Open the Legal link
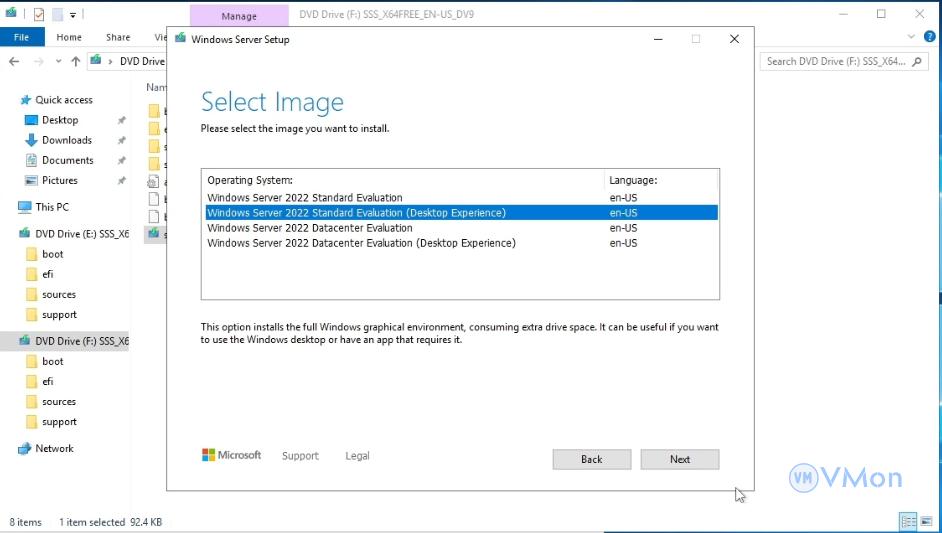Image resolution: width=942 pixels, height=533 pixels. coord(357,456)
